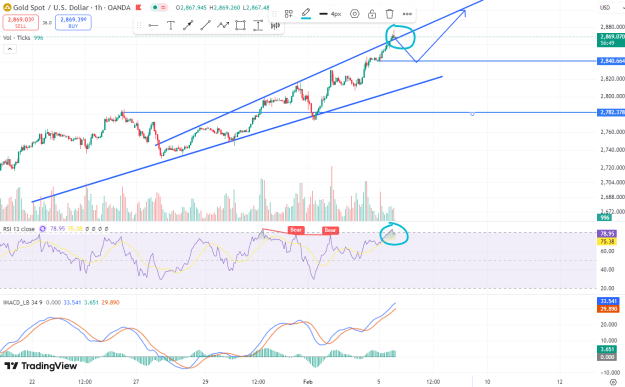Open chart time settings gear at bottom right
This screenshot has width=625, height=387.
[613, 382]
